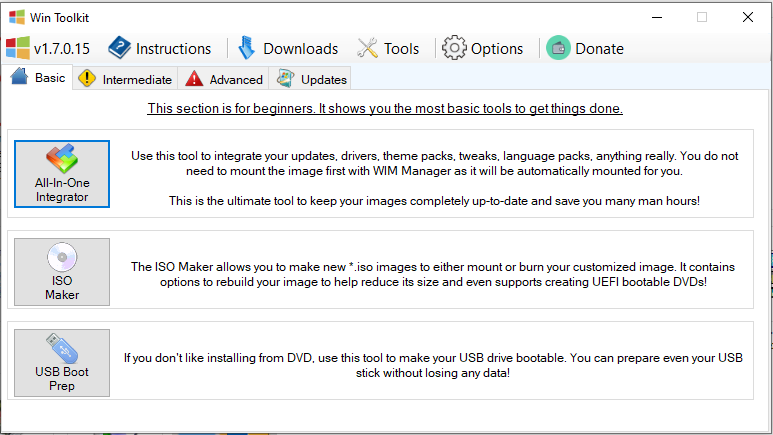Click the v1.7.0.15 version label

point(62,49)
